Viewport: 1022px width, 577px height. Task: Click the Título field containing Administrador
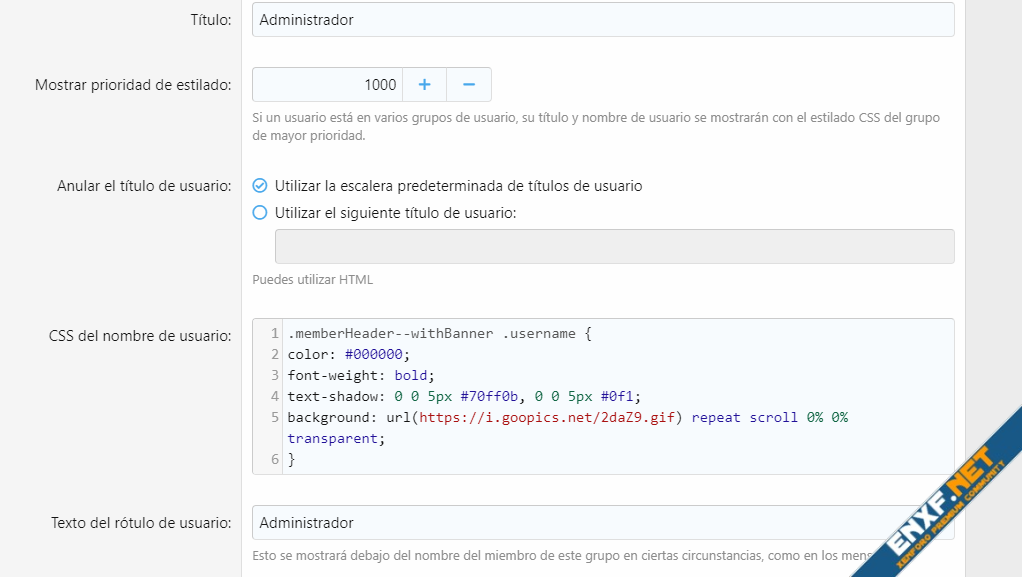pos(602,19)
